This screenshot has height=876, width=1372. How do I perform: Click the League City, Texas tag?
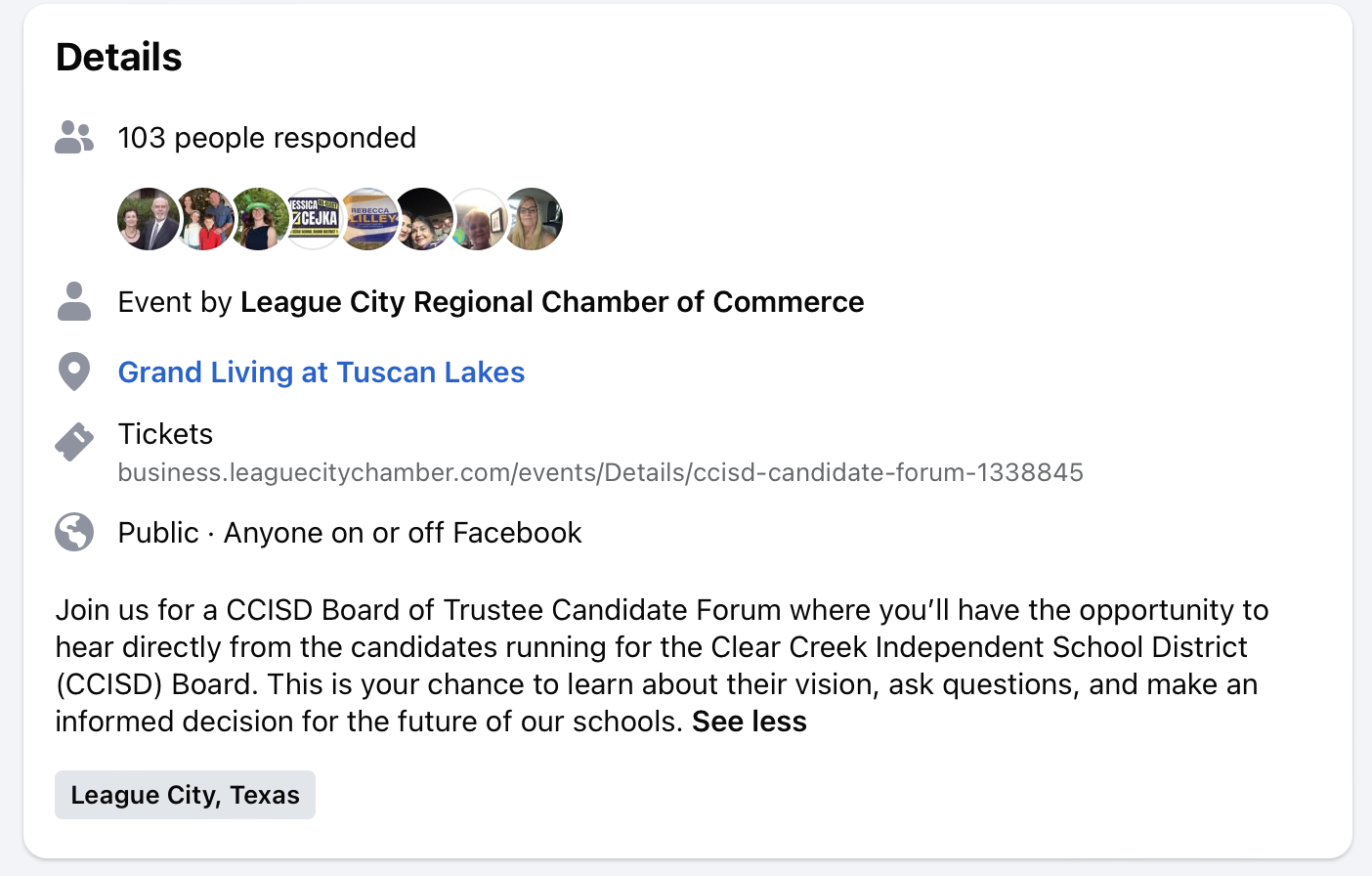coord(185,795)
